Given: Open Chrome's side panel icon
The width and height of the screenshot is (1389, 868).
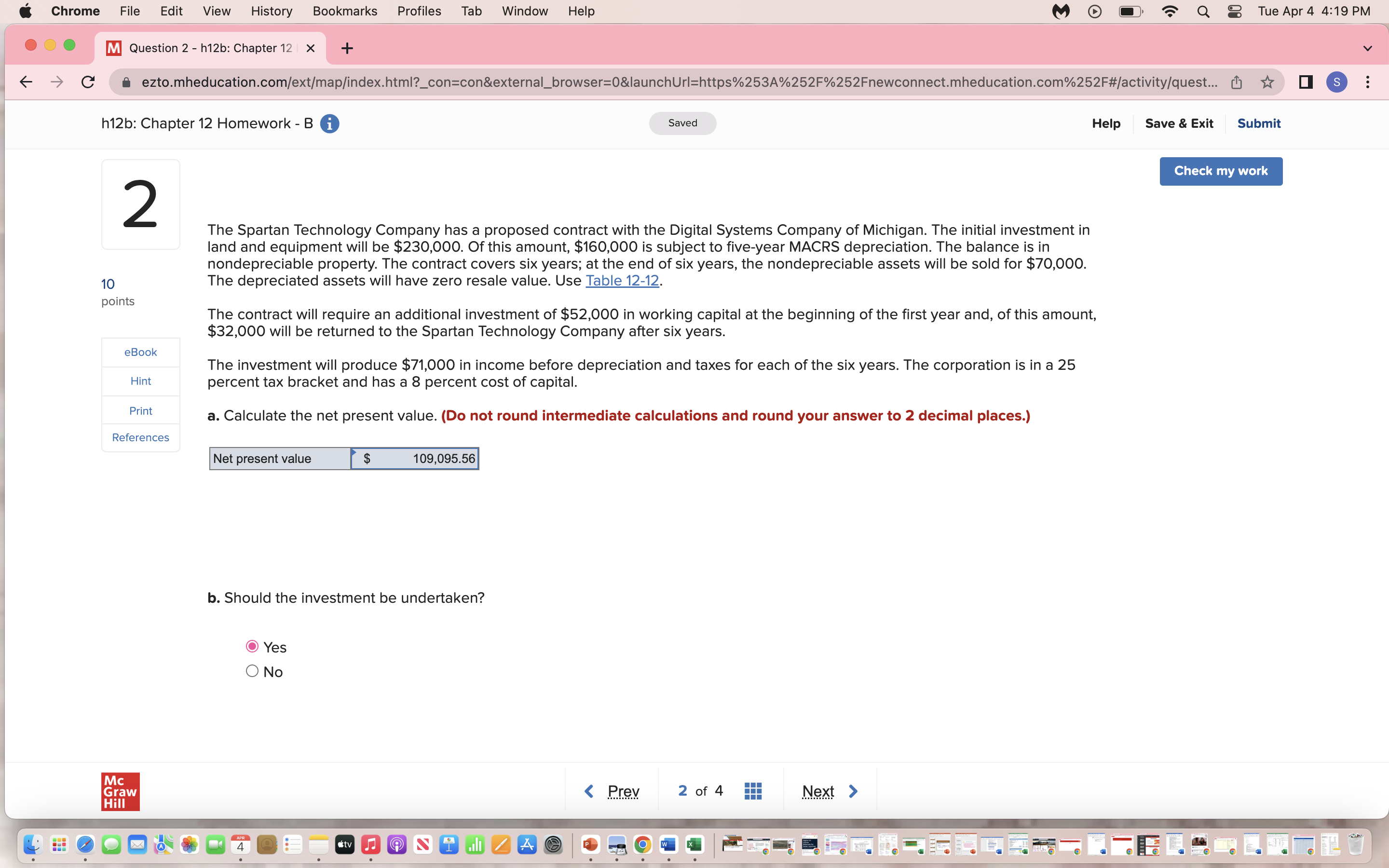Looking at the screenshot, I should tap(1305, 82).
